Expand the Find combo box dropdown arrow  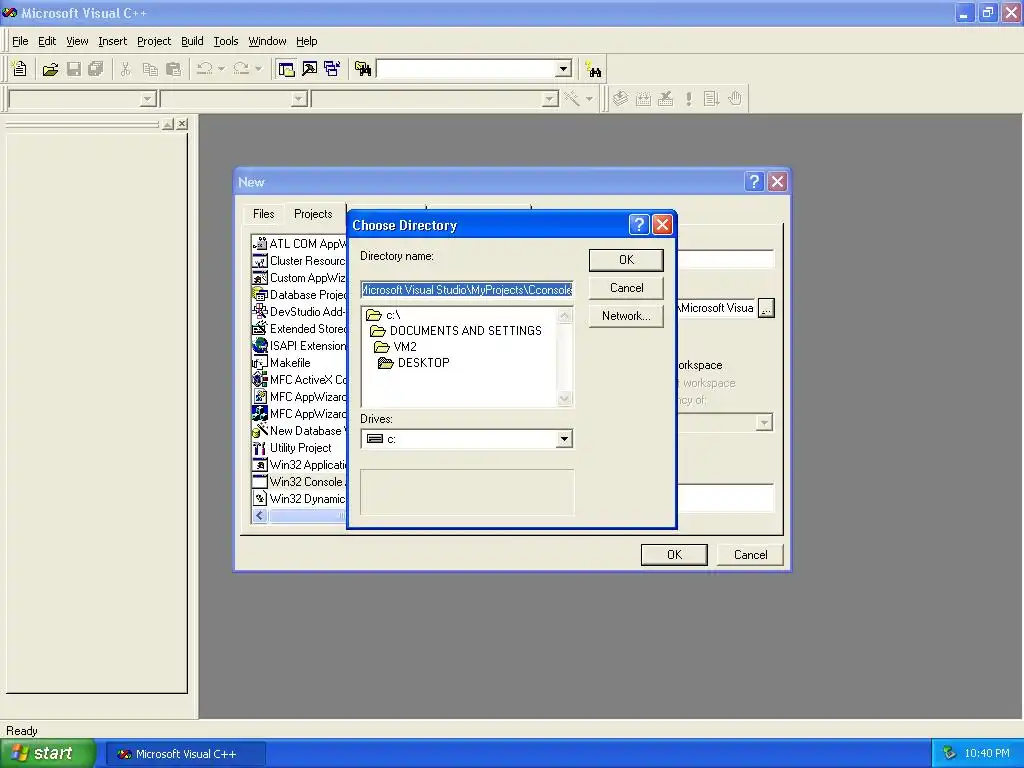(564, 69)
